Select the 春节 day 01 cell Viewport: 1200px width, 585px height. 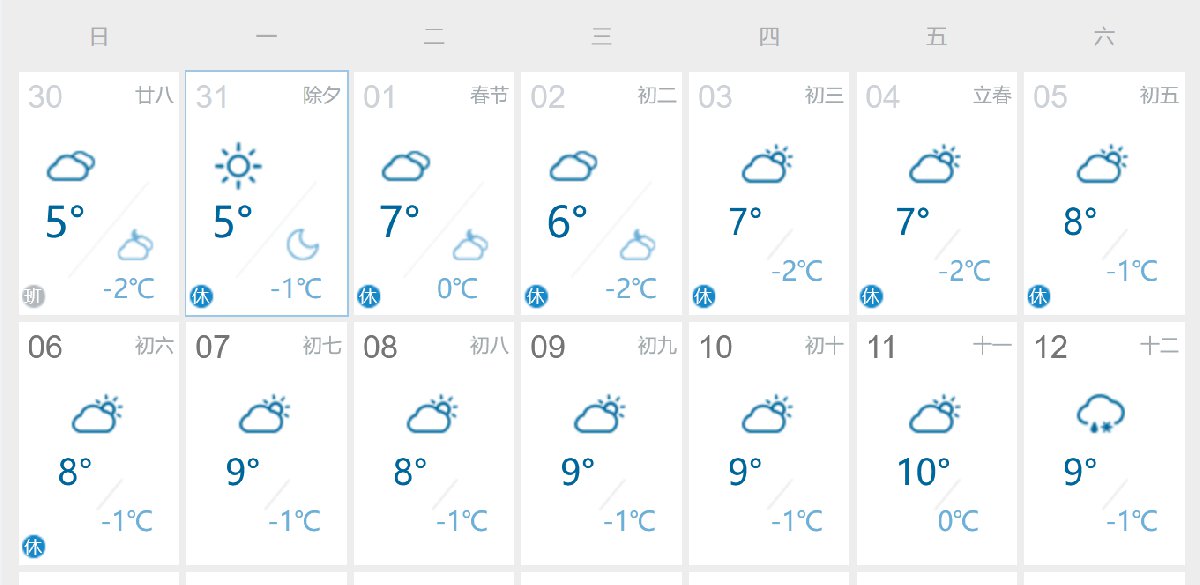(434, 193)
